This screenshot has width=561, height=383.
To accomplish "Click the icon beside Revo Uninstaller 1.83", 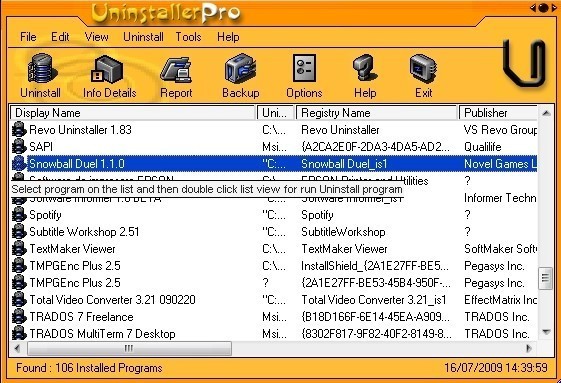I will (19, 130).
